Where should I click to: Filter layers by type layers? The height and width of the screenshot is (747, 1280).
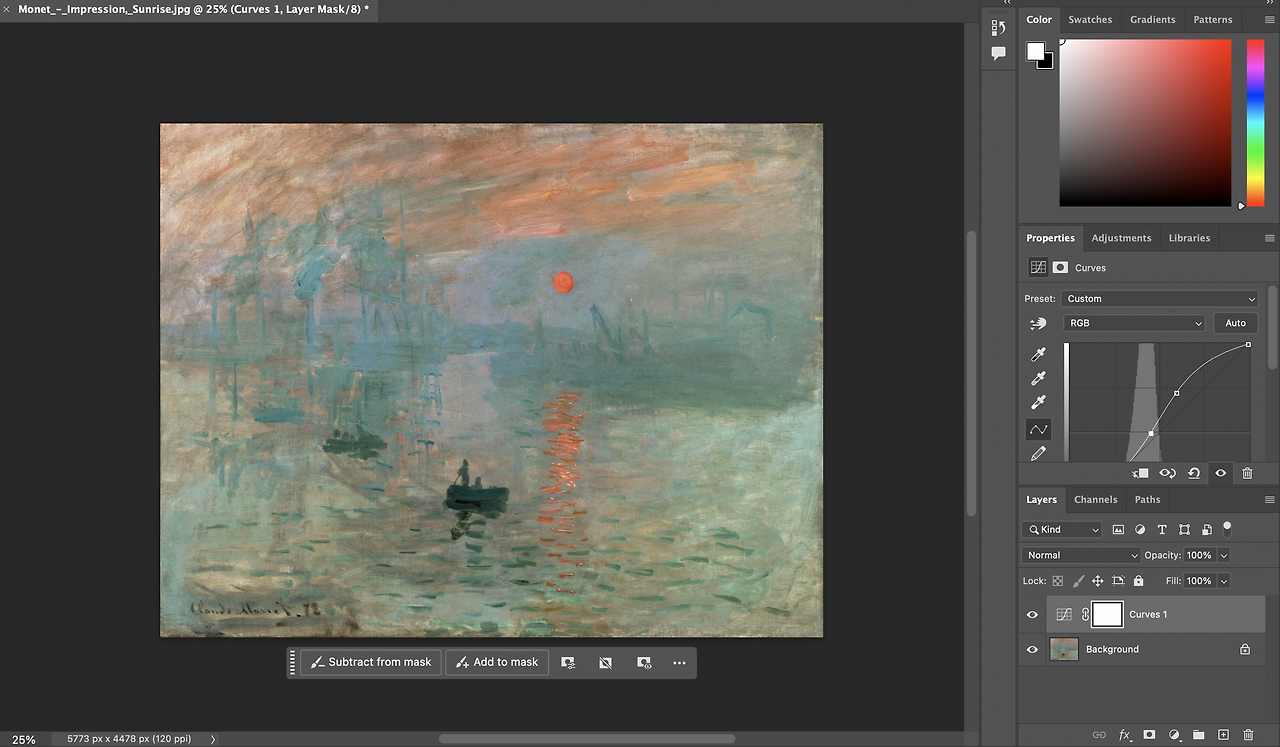tap(1162, 530)
